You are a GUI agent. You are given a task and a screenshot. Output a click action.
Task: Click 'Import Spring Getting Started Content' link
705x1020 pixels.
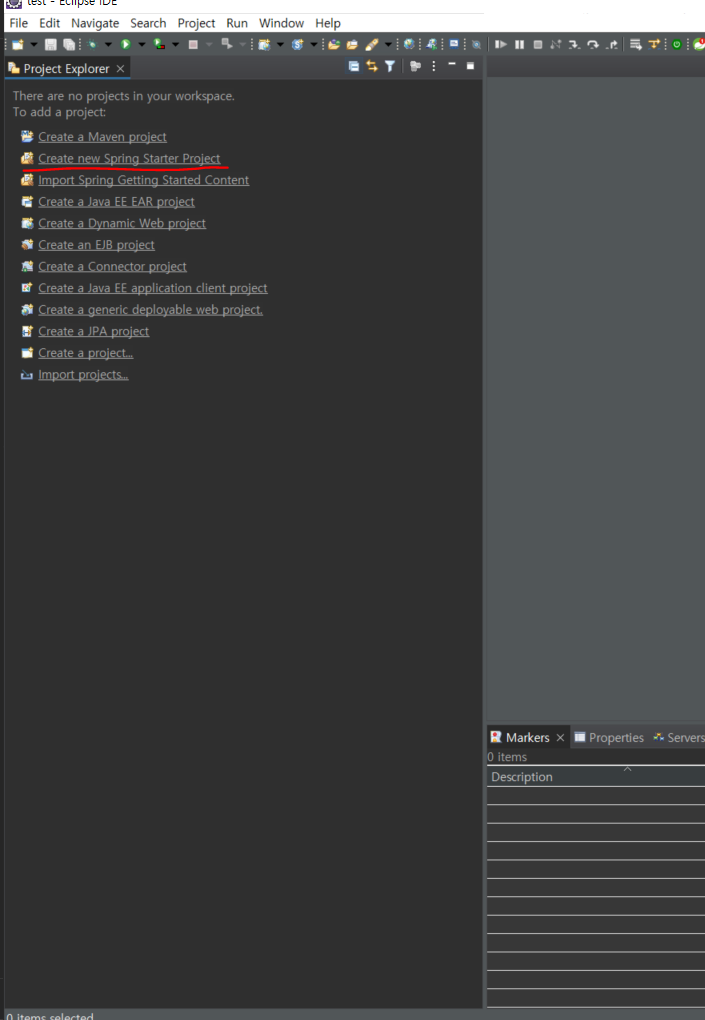[x=143, y=180]
